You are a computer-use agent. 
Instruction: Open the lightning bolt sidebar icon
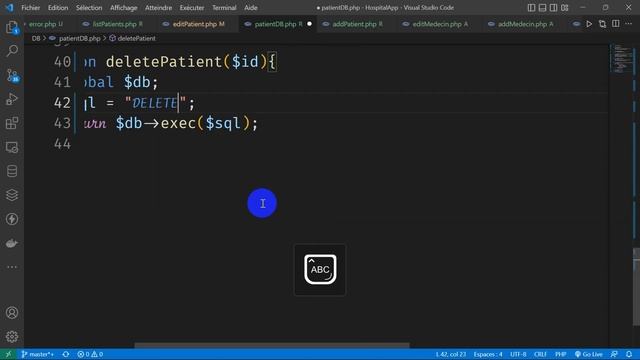tap(12, 219)
